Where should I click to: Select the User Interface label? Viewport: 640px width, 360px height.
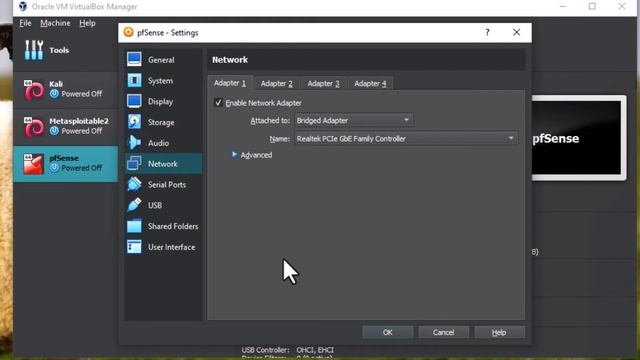click(x=171, y=247)
